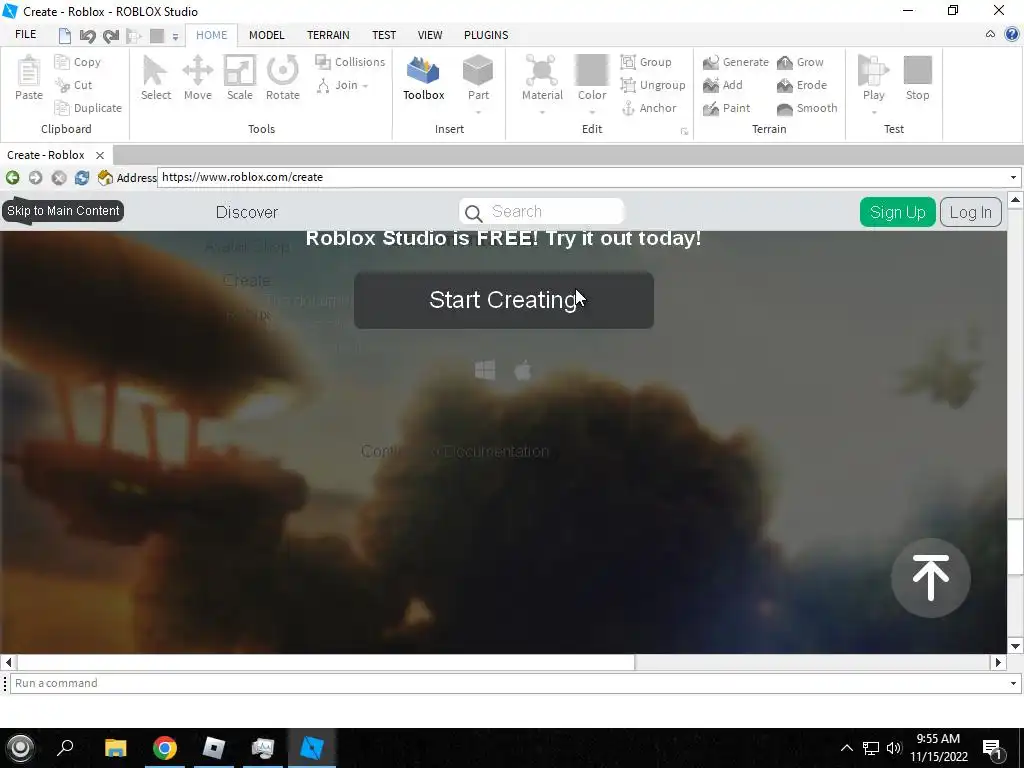The height and width of the screenshot is (768, 1024).
Task: Click the Cut scissors option
Action: (73, 85)
